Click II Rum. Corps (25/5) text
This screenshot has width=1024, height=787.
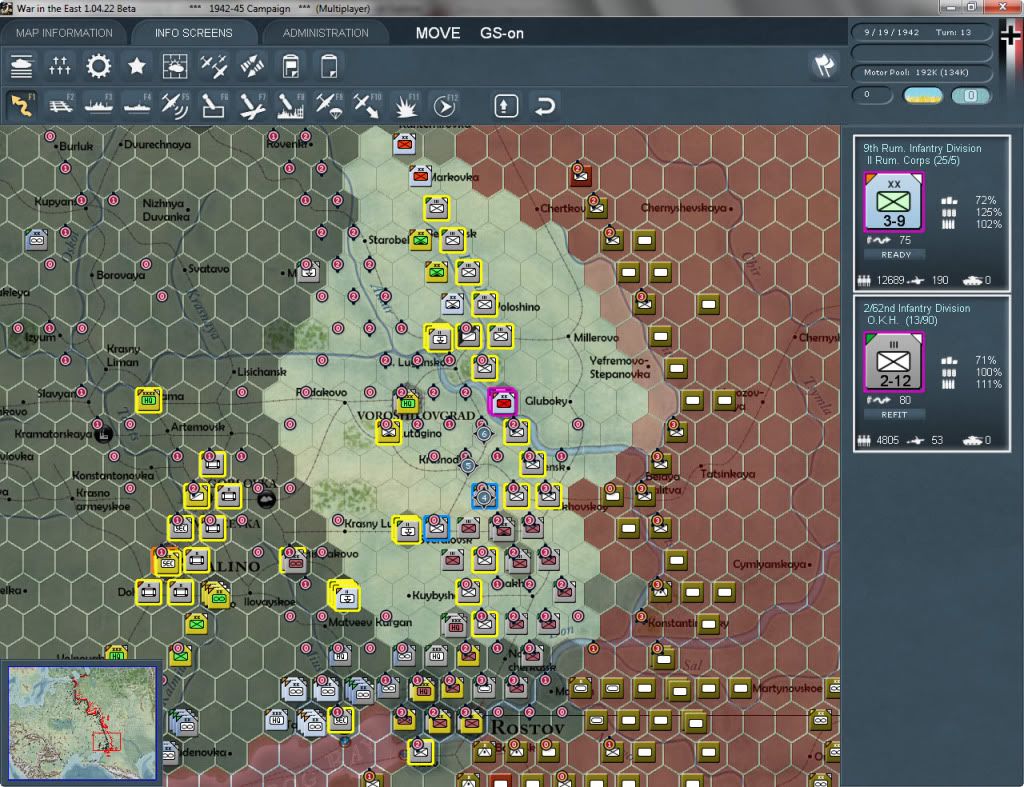[x=912, y=160]
